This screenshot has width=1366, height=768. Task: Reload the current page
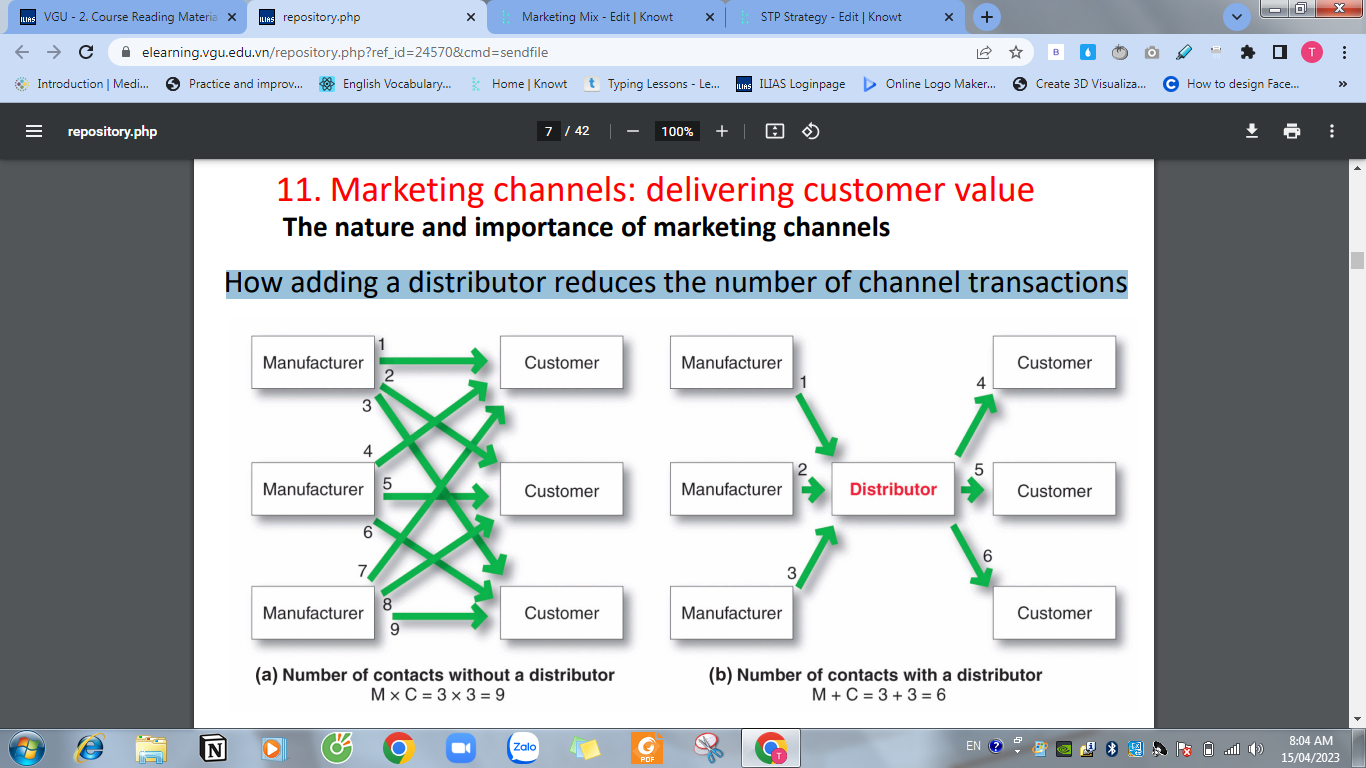click(x=85, y=52)
